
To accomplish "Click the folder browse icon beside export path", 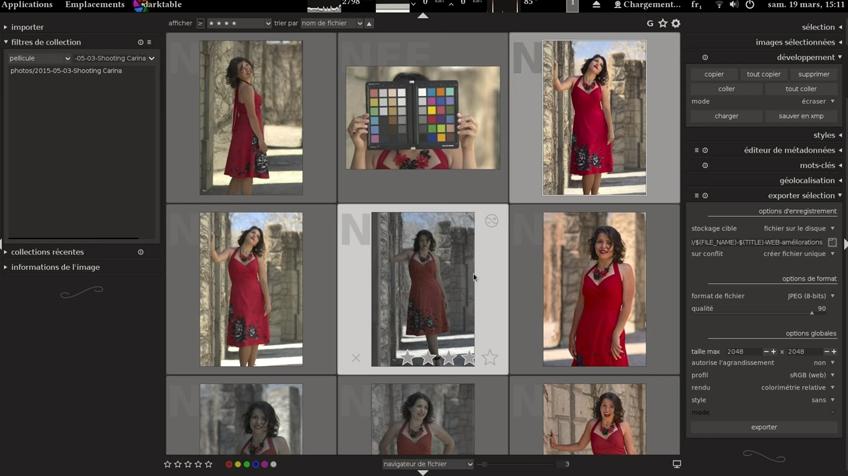I will click(x=832, y=242).
